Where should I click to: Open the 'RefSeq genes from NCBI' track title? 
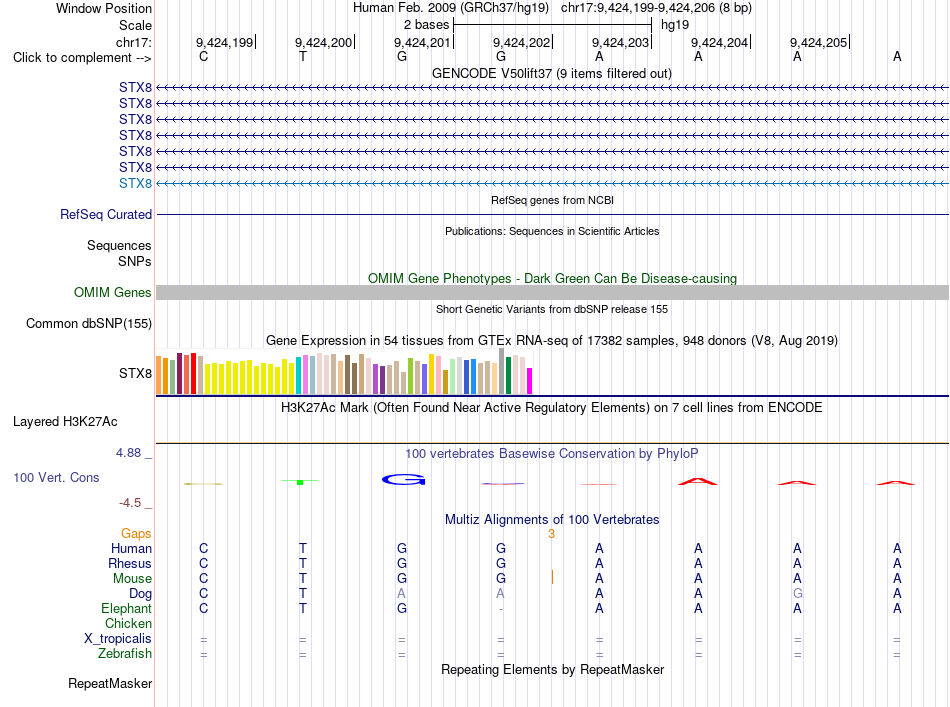tap(552, 200)
